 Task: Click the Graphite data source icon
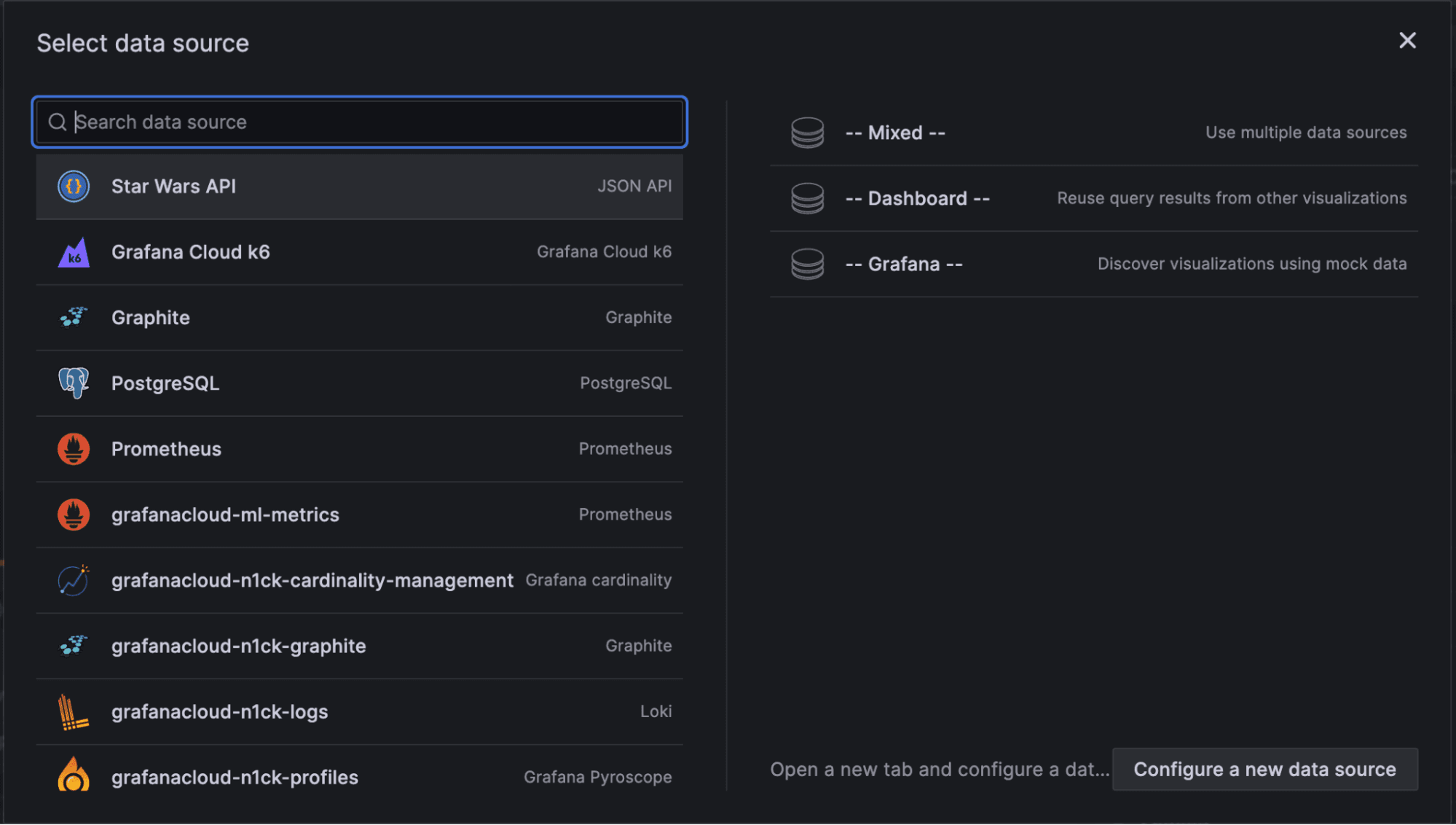tap(73, 318)
